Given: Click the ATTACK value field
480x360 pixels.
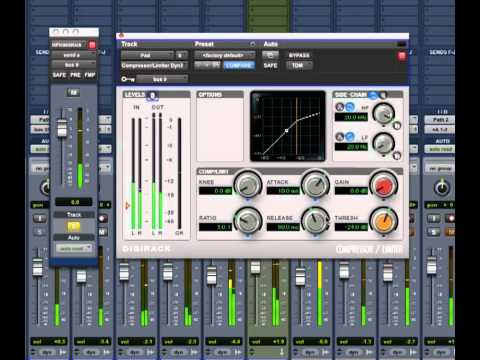Looking at the screenshot, I should tap(283, 191).
